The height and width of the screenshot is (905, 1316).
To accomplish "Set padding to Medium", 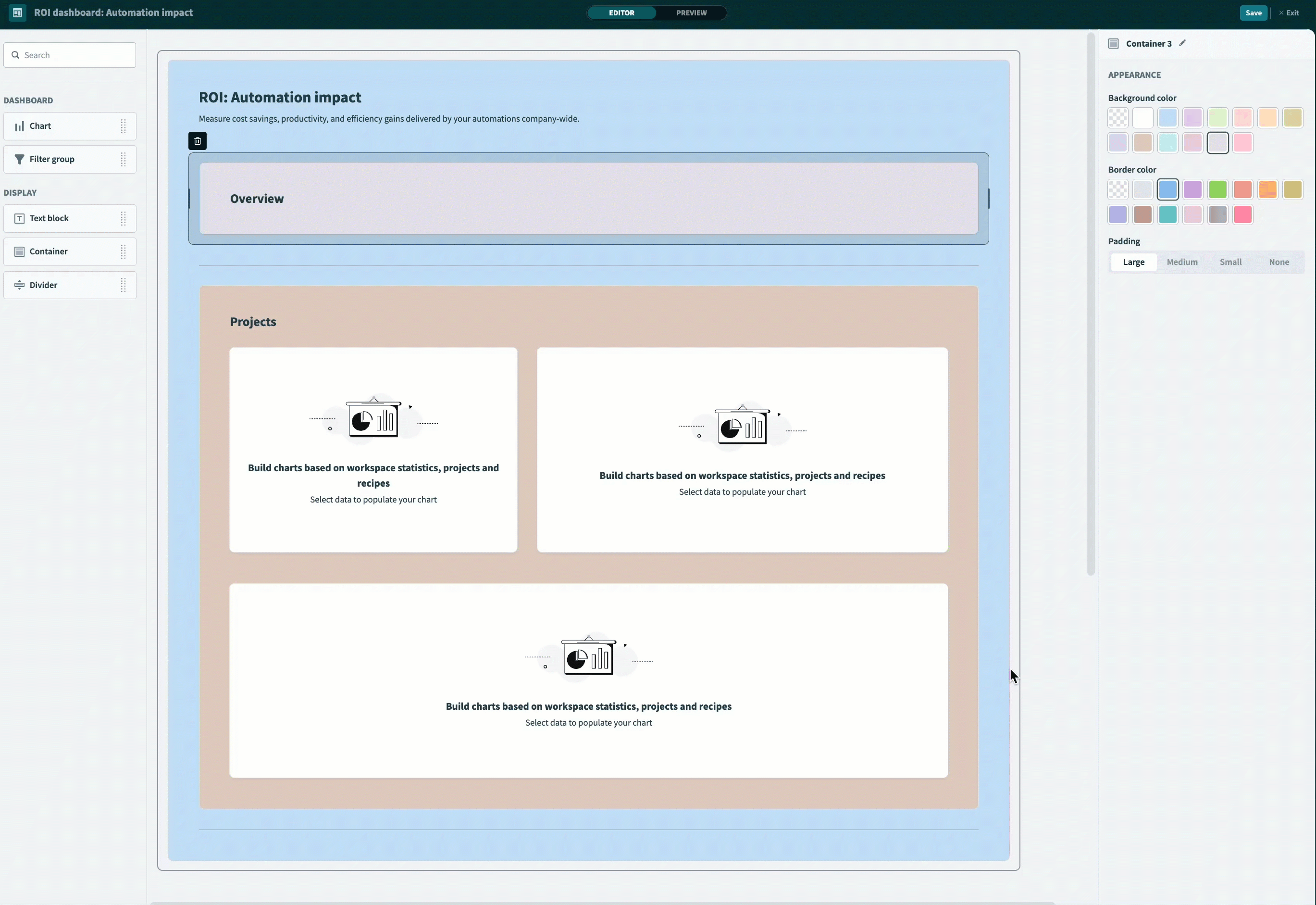I will coord(1182,262).
